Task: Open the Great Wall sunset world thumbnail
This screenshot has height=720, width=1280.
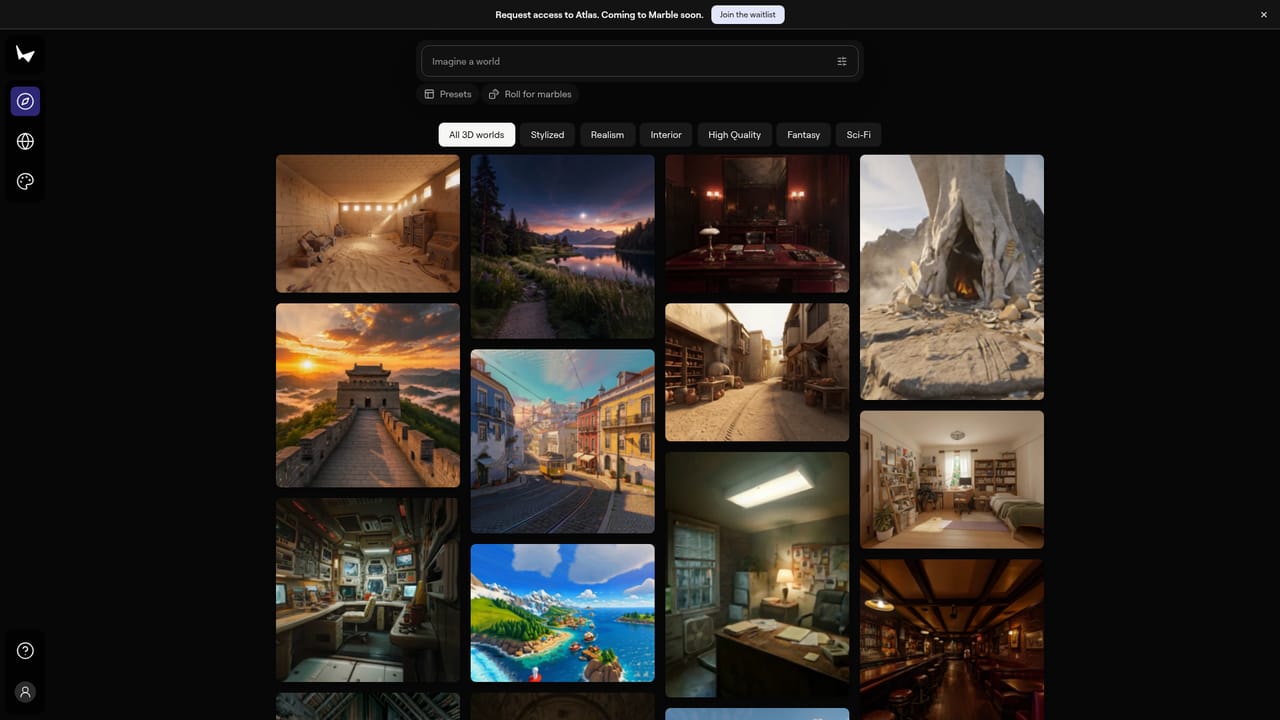Action: (368, 396)
